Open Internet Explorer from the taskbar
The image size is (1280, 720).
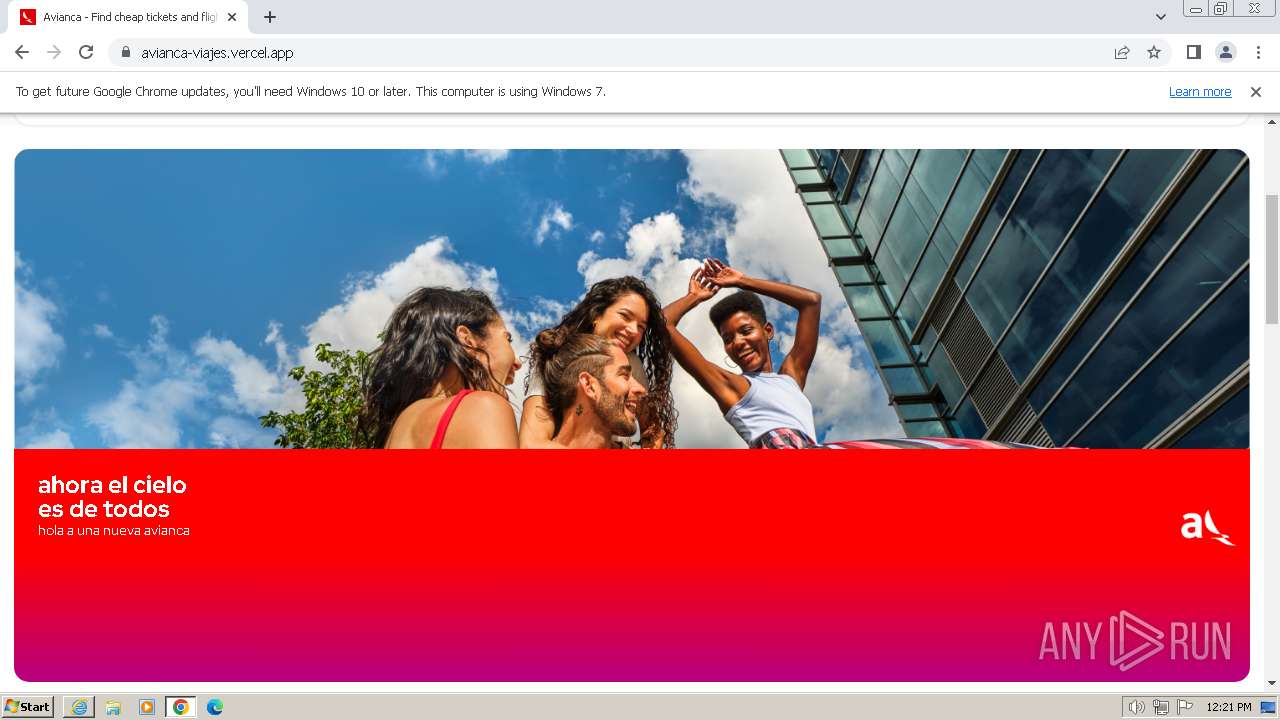pyautogui.click(x=79, y=707)
